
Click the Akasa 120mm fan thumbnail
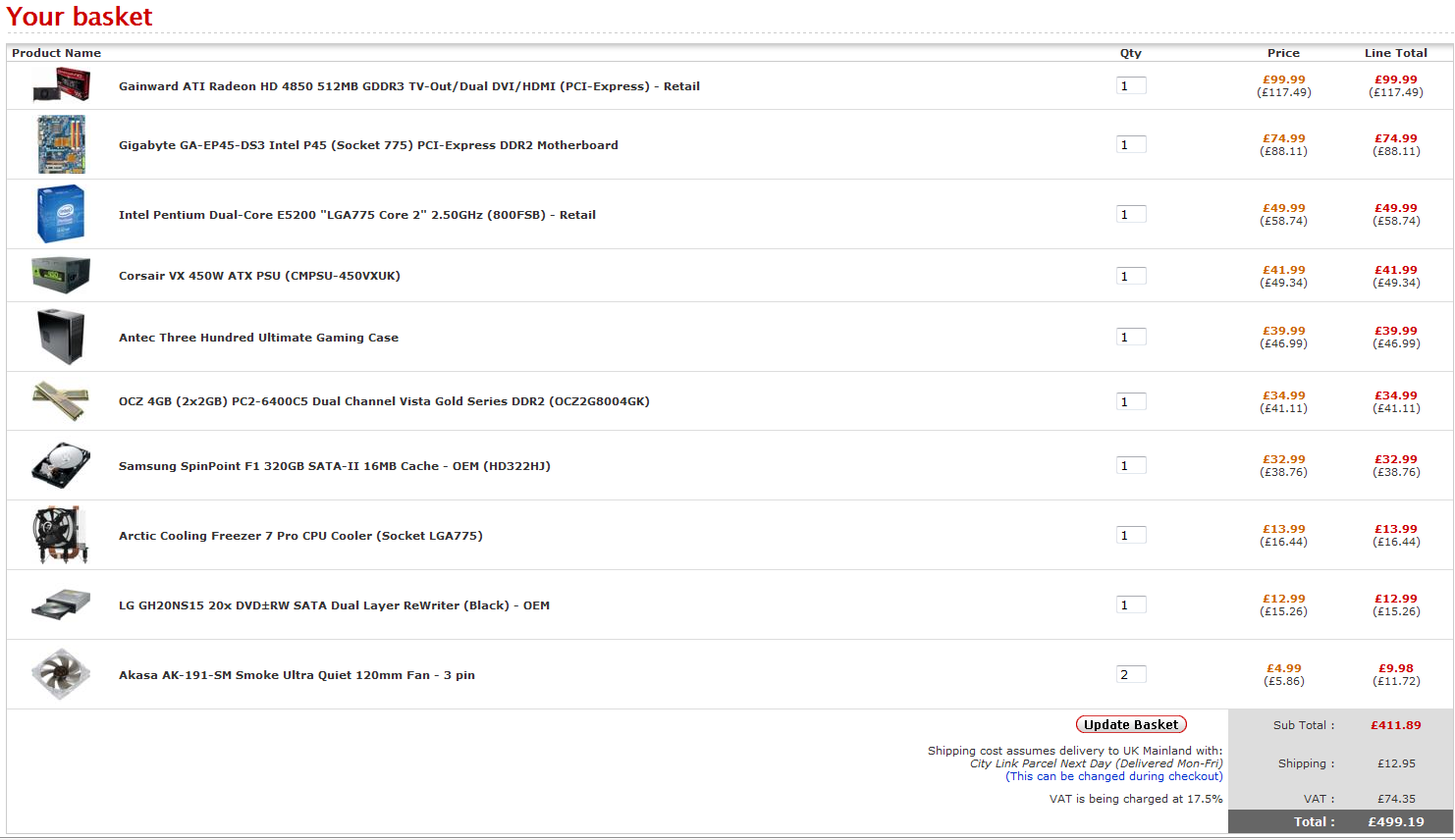pyautogui.click(x=61, y=674)
